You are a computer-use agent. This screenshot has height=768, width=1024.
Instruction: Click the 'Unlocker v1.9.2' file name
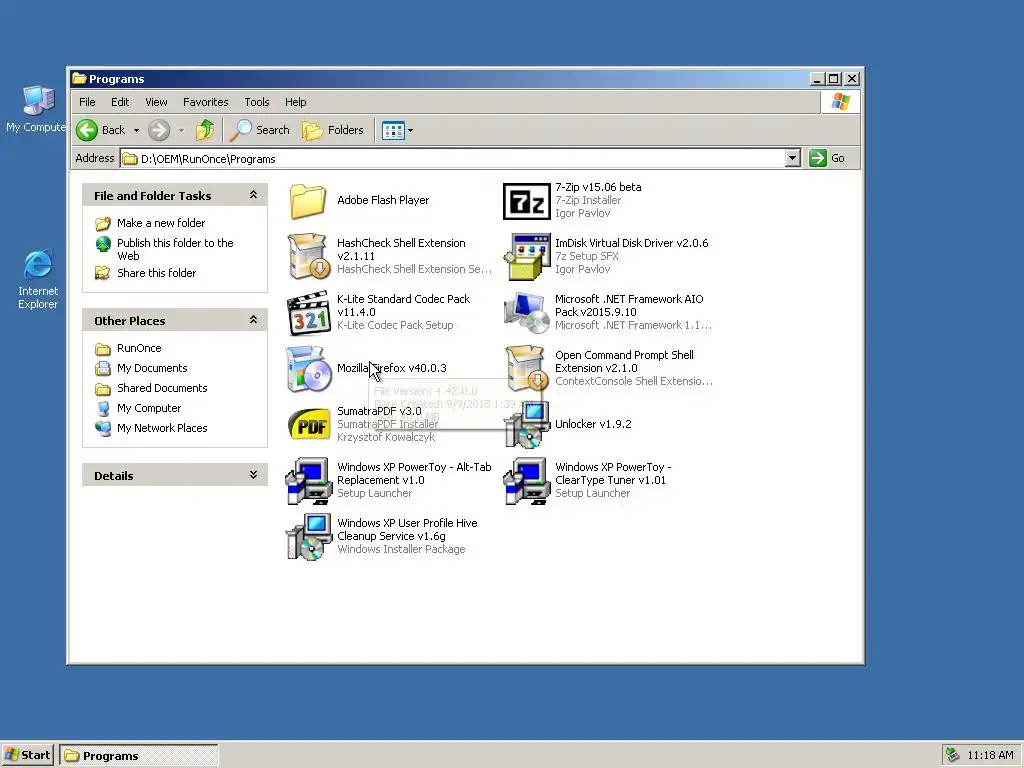pos(593,424)
